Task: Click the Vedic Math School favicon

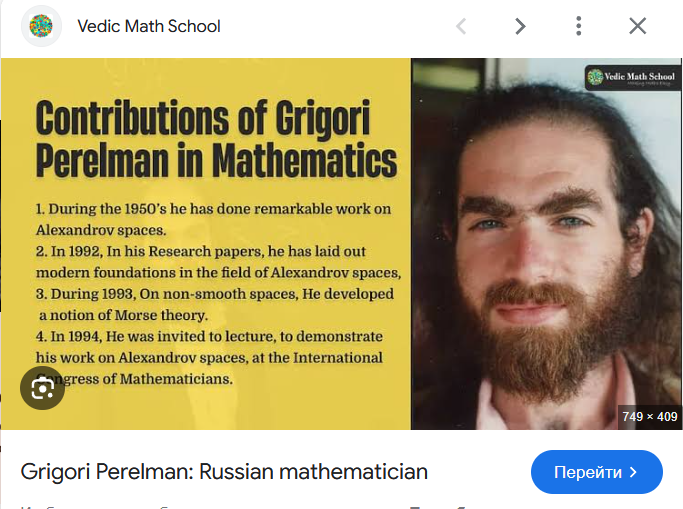Action: click(x=41, y=26)
